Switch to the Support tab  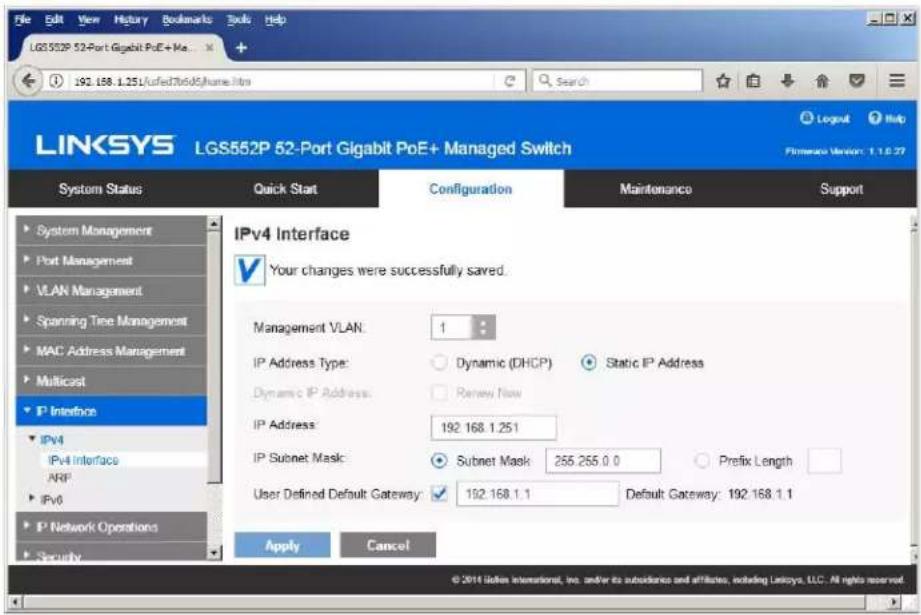click(841, 189)
